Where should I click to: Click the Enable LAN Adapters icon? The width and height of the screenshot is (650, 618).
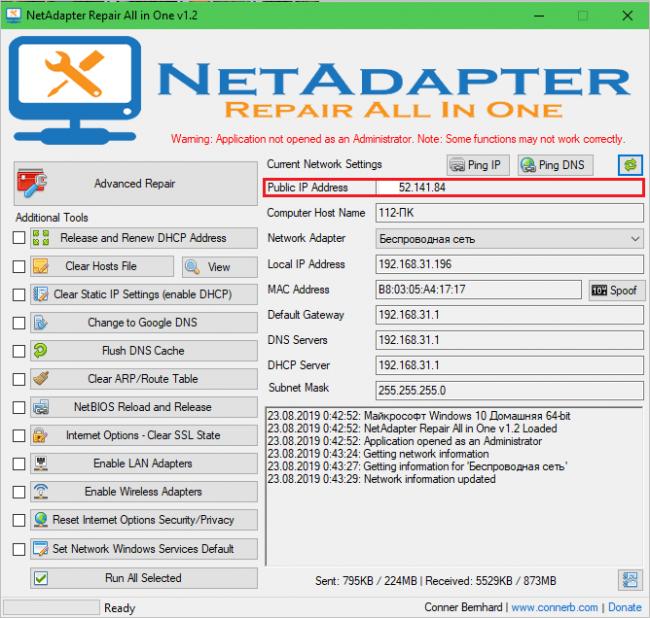(41, 463)
